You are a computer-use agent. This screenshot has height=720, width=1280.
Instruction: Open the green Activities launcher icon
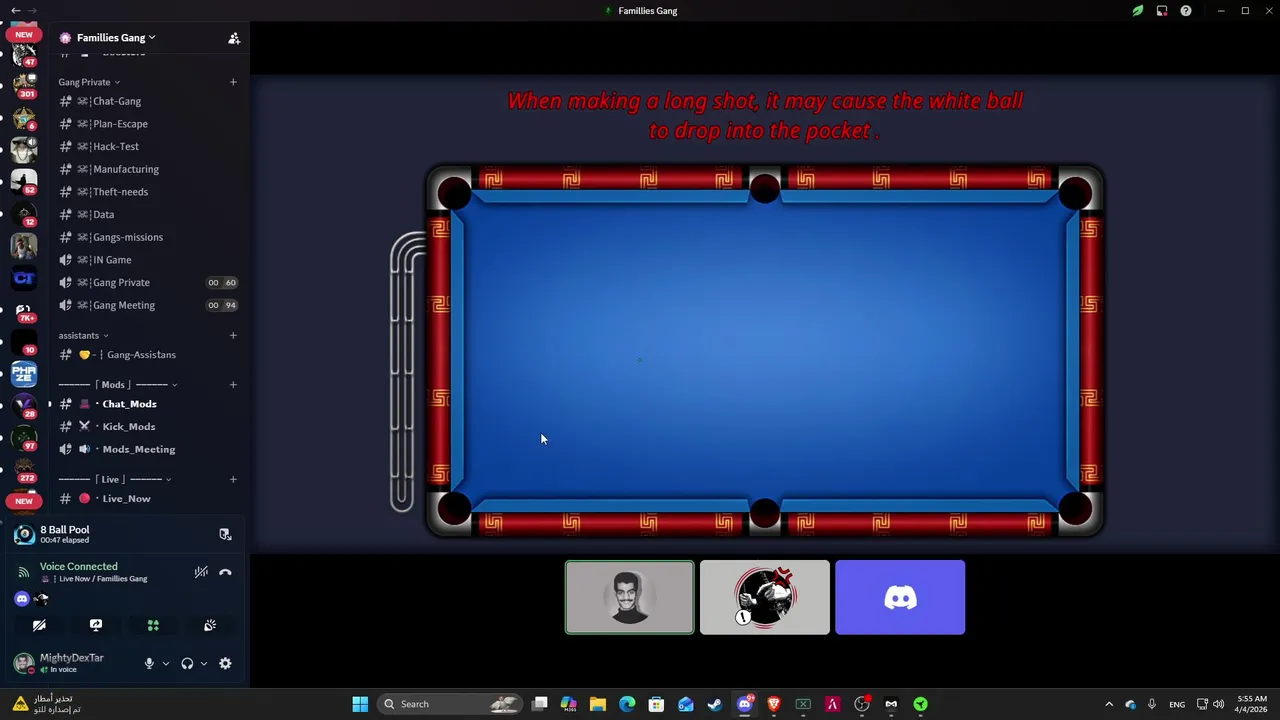[153, 625]
